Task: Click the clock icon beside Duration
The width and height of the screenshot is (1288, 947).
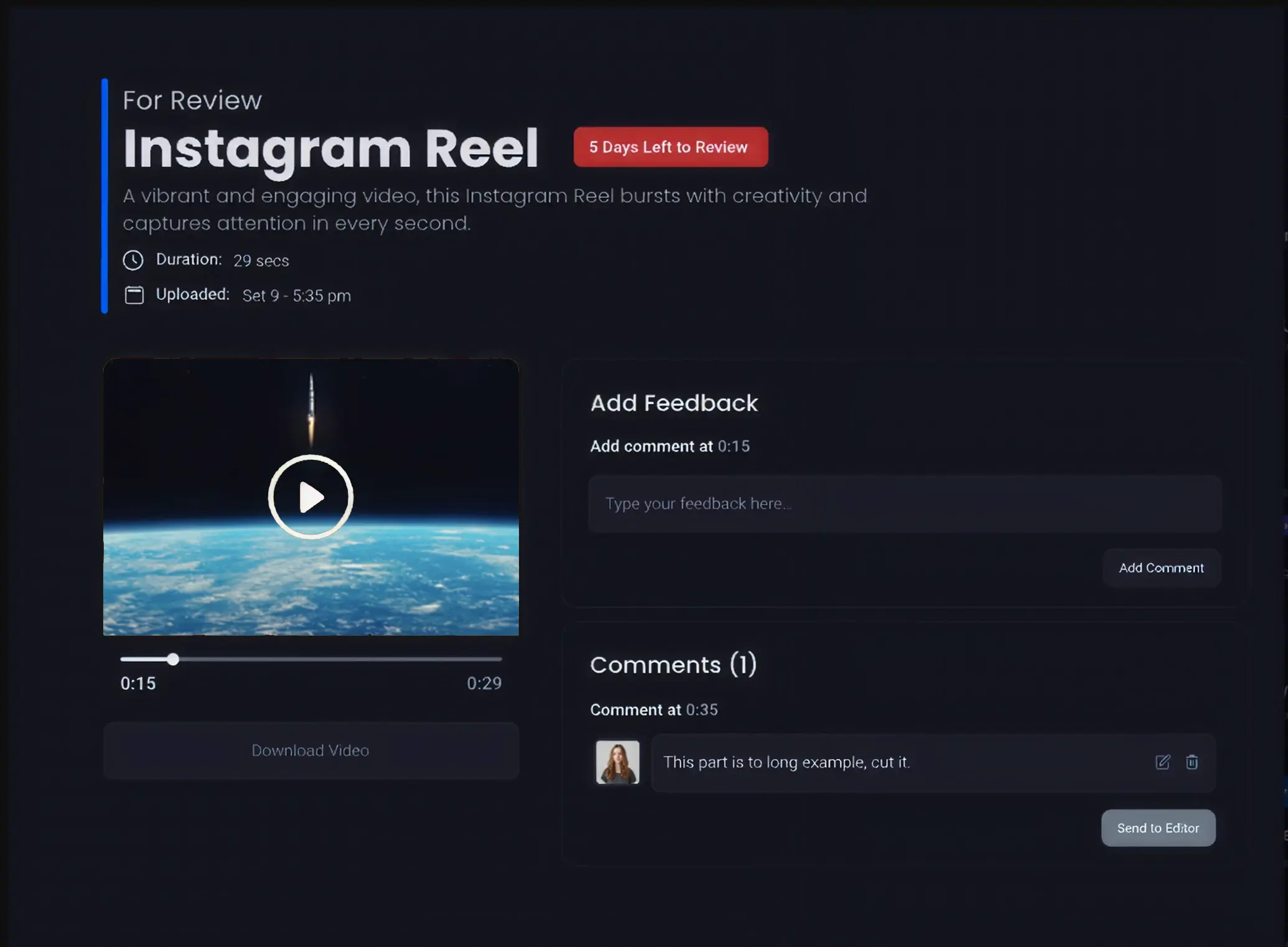Action: pyautogui.click(x=133, y=260)
